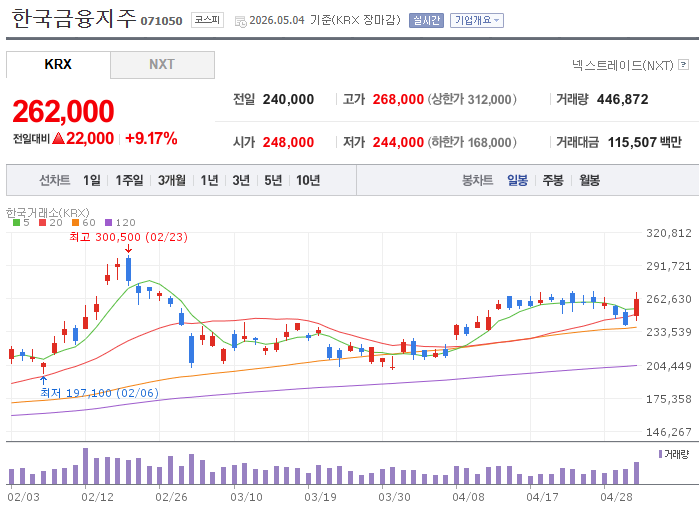Screen dimensions: 699x507
Task: Click the 거래량 volume legend
Action: click(674, 454)
